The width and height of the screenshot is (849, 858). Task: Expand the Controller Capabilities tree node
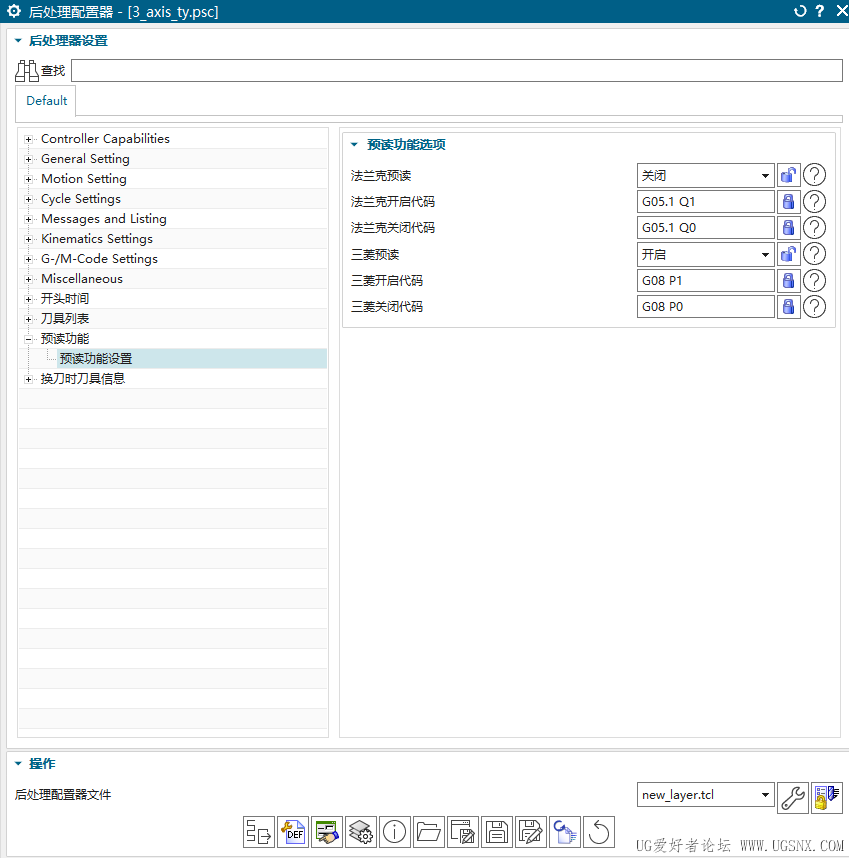pos(29,139)
